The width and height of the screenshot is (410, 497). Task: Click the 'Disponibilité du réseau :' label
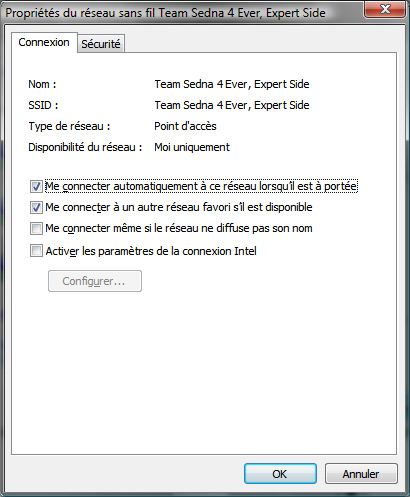(85, 147)
